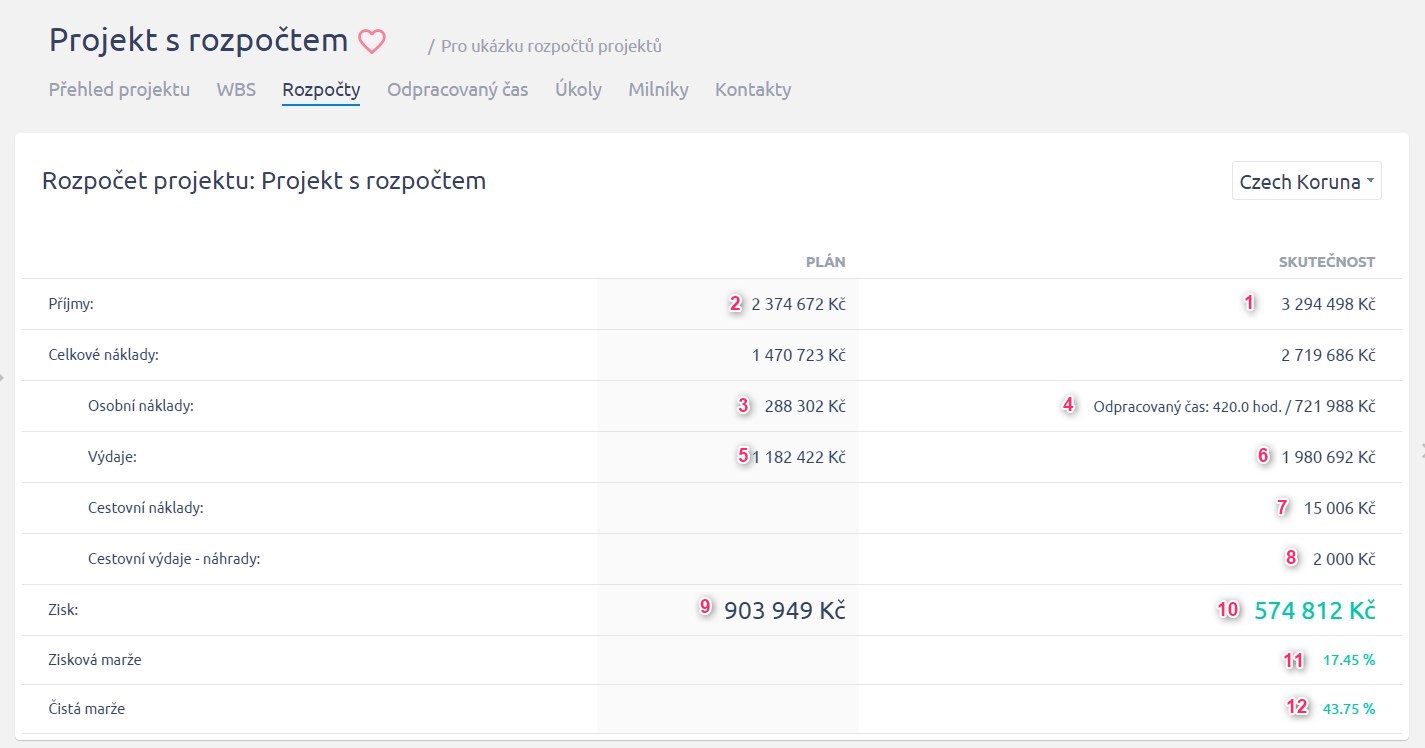The width and height of the screenshot is (1425, 748).
Task: Click the green actual Zisk 574 812 Kč
Action: click(x=1315, y=610)
